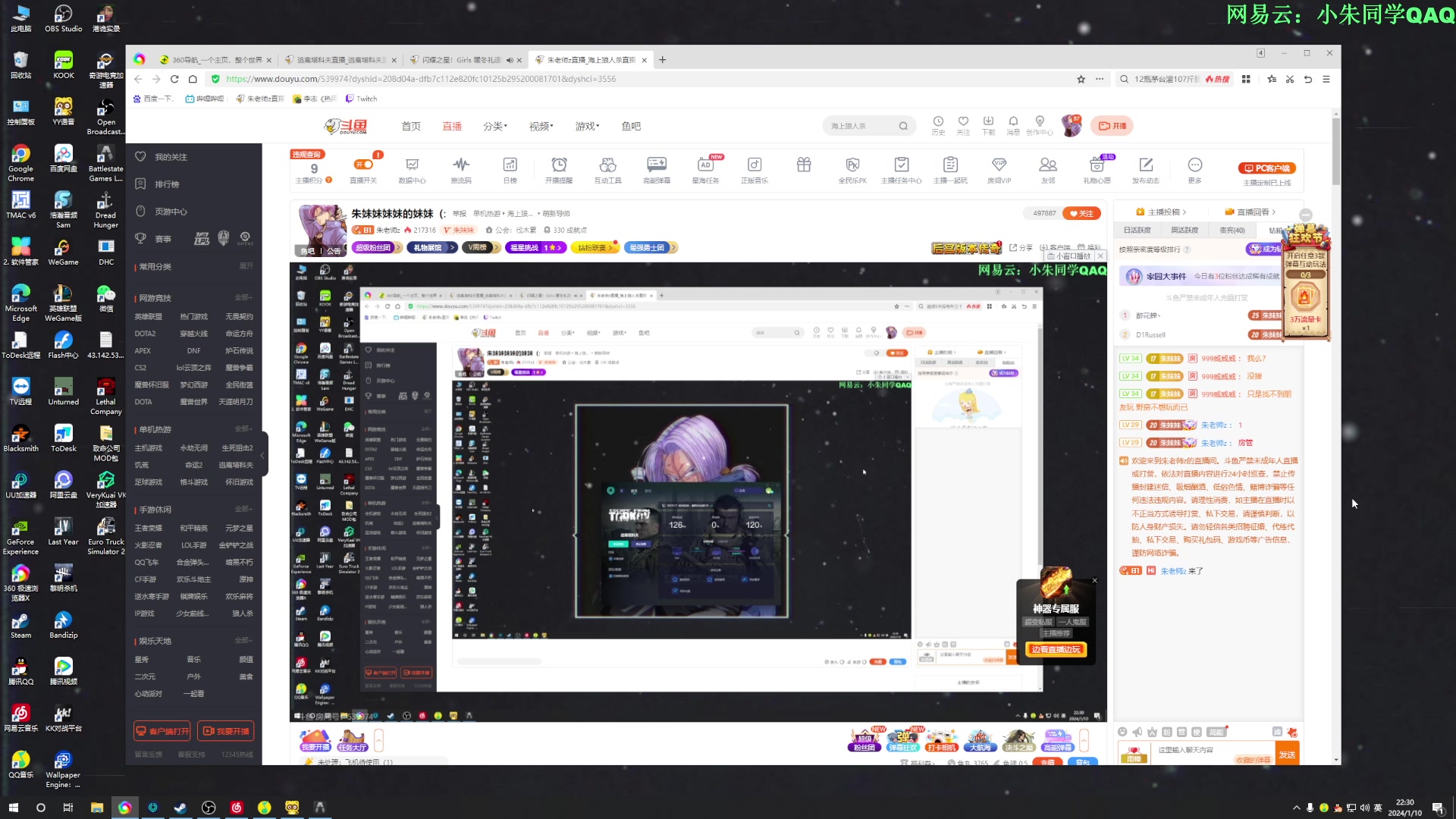Open 排行榜 in left sidebar
This screenshot has height=819, width=1456.
point(167,184)
